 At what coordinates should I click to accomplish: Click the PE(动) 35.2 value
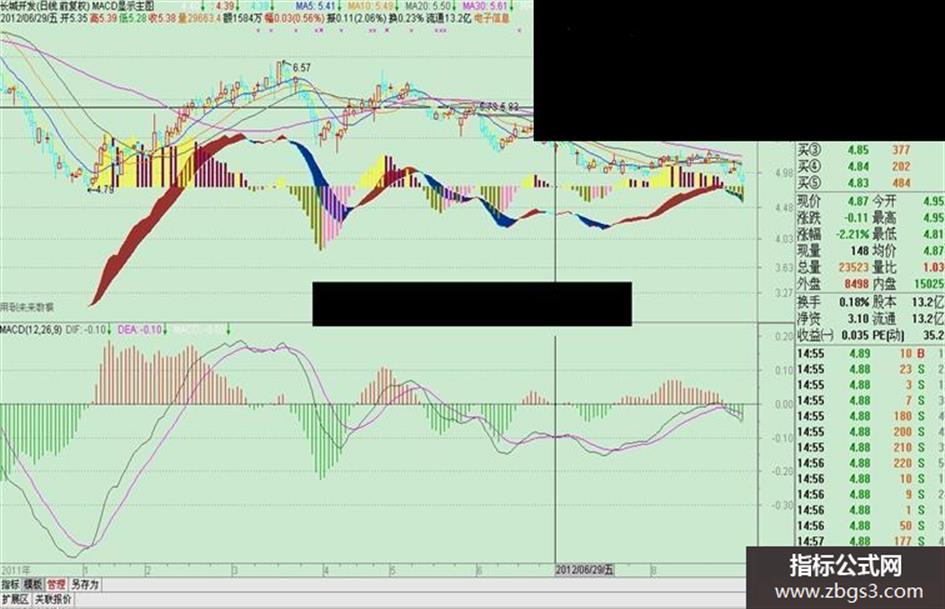(x=934, y=335)
